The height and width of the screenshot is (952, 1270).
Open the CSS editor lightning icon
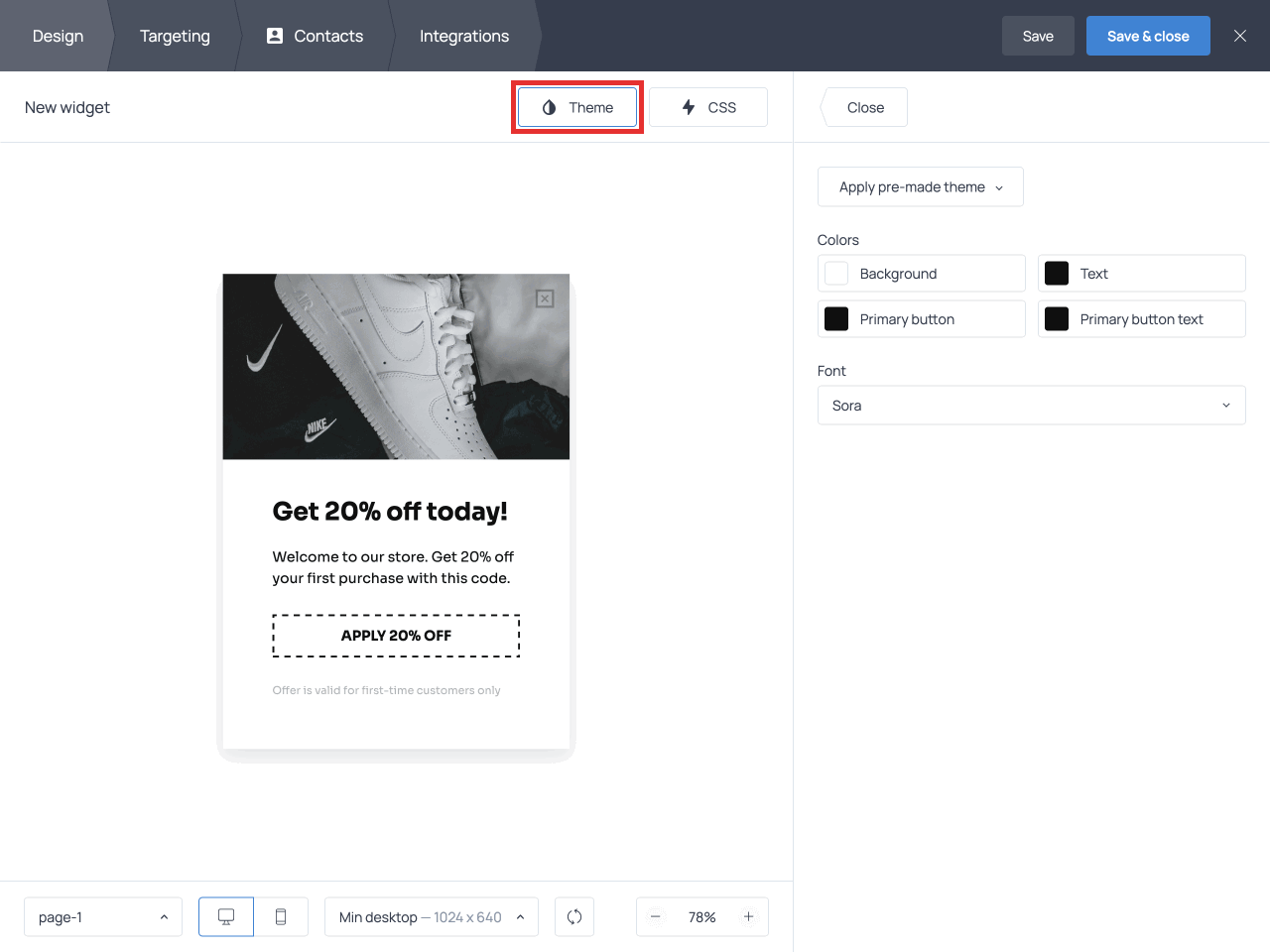[x=690, y=107]
